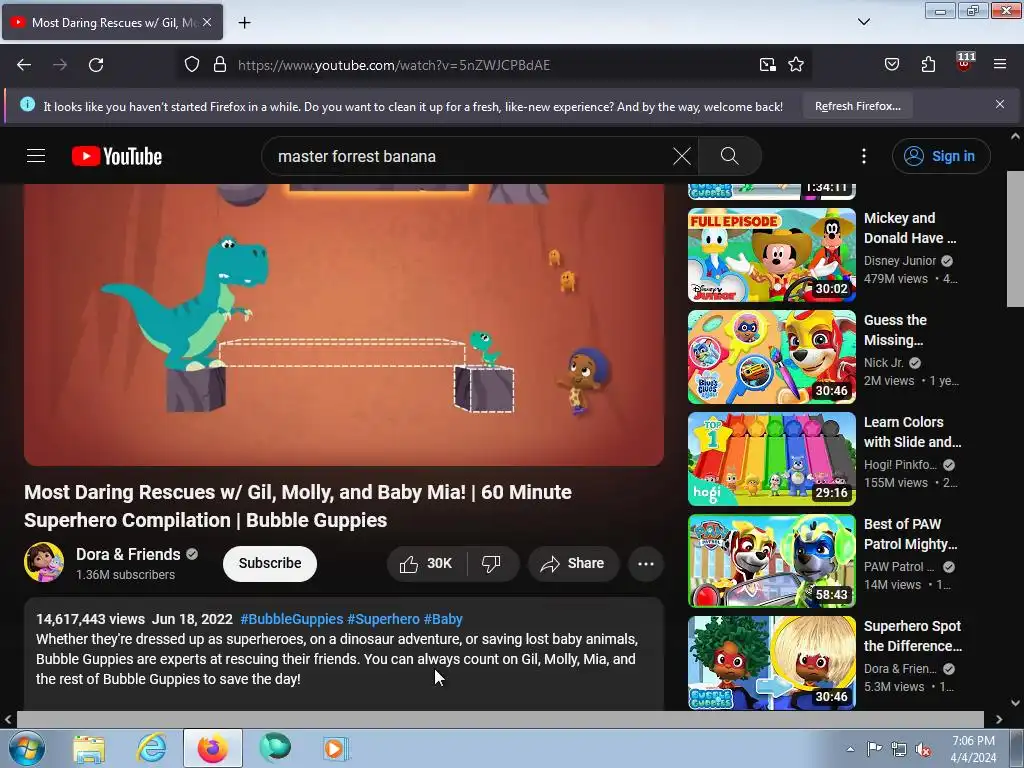This screenshot has width=1024, height=768.
Task: Open the Best of PAW Patrol title
Action: [910, 534]
